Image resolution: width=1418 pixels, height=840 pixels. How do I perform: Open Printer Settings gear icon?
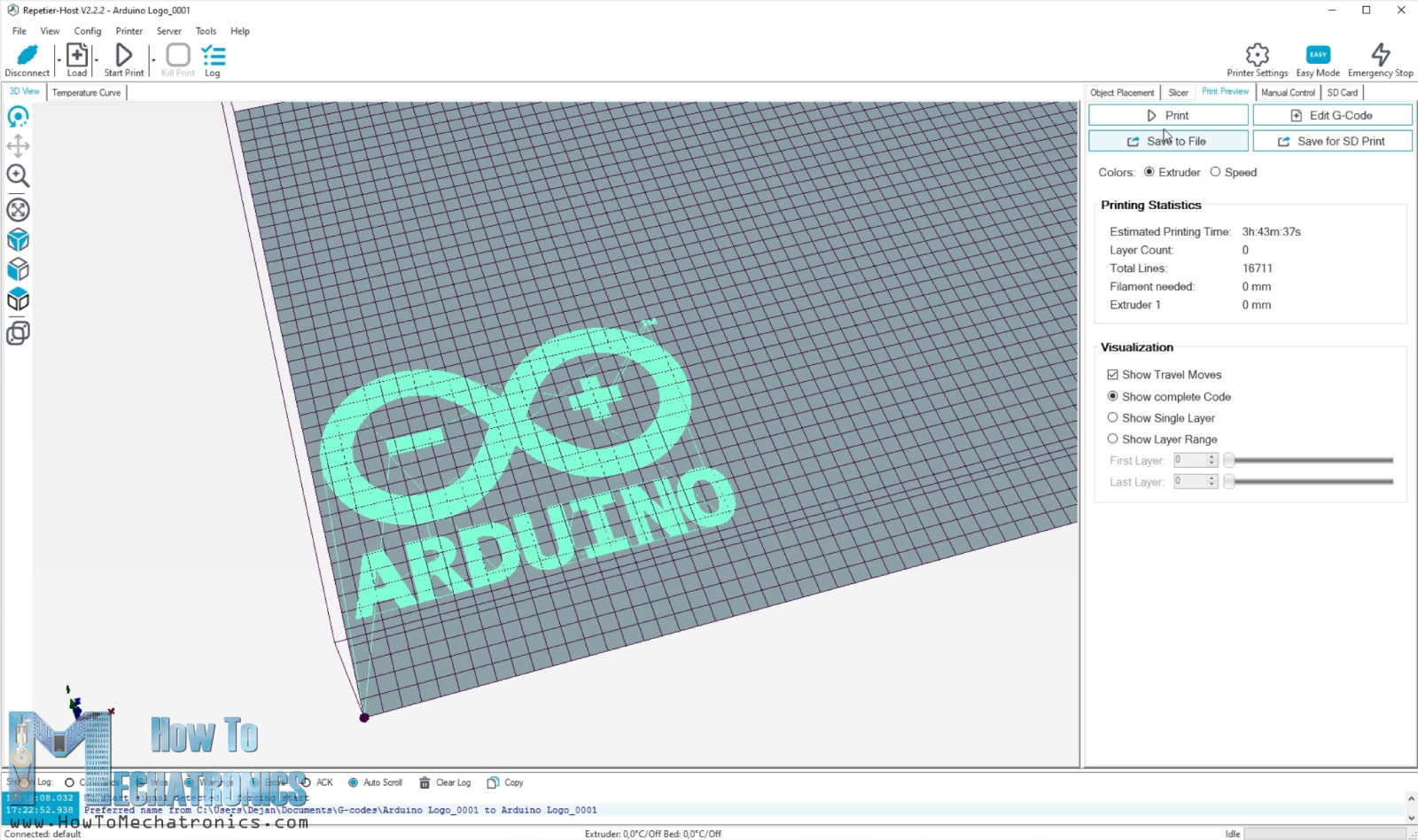tap(1256, 55)
